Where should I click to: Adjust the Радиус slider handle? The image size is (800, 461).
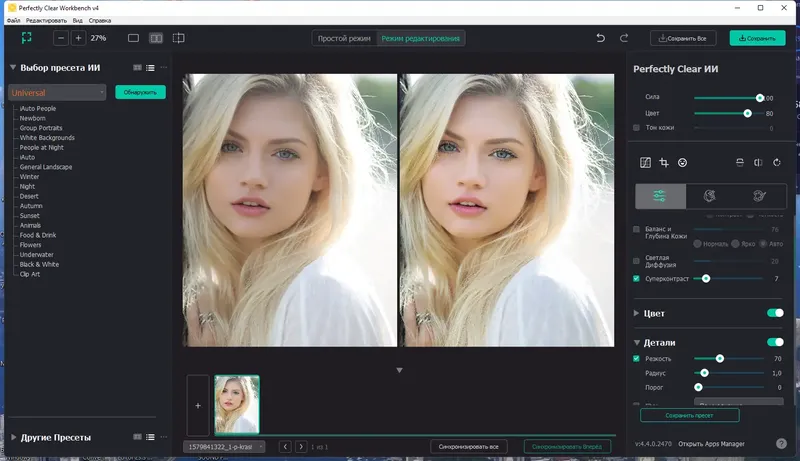[704, 373]
